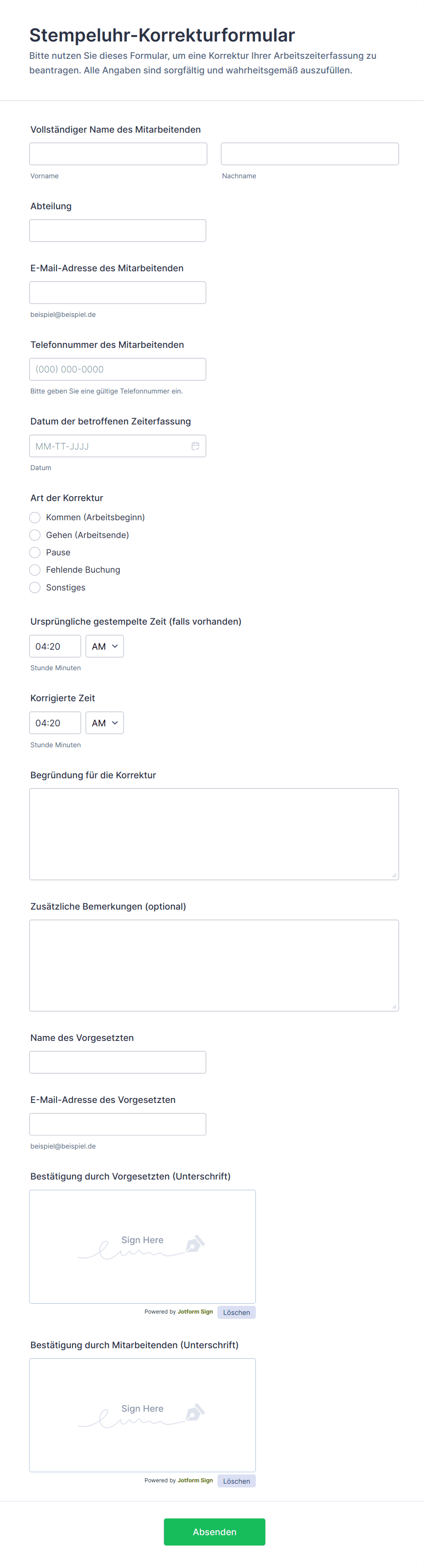Select the Kommen (Arbeitsbeginn) option
The width and height of the screenshot is (424, 1568).
point(35,517)
